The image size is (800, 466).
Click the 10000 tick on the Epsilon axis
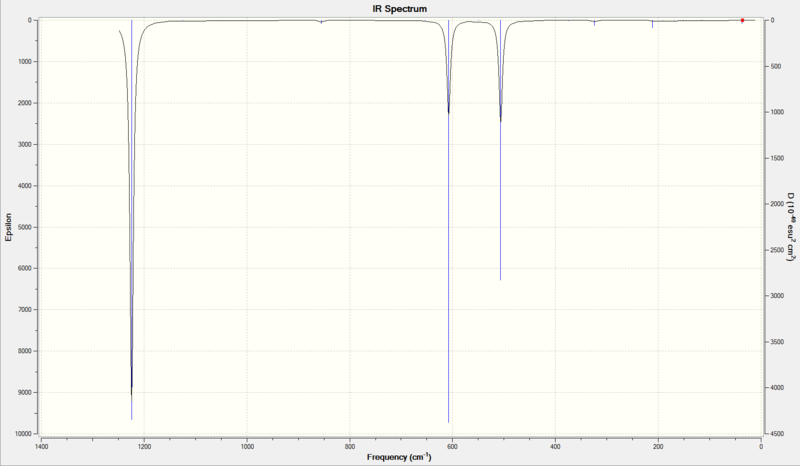click(x=22, y=434)
